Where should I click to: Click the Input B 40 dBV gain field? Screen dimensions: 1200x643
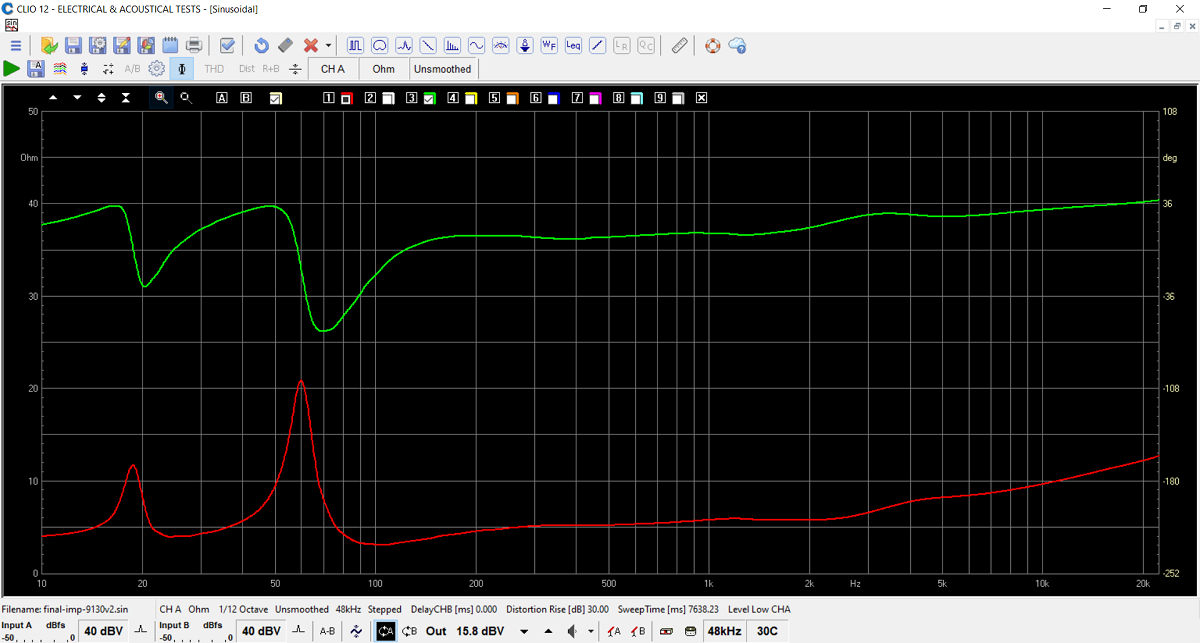(260, 631)
